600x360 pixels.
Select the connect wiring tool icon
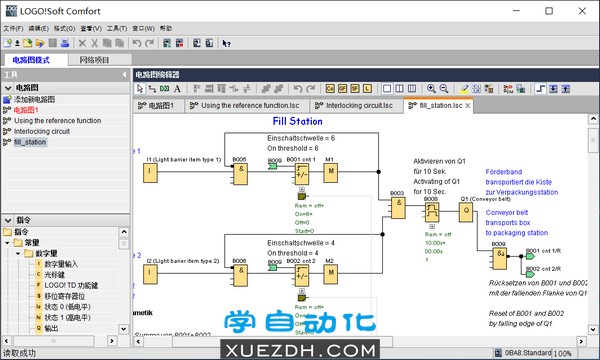152,89
